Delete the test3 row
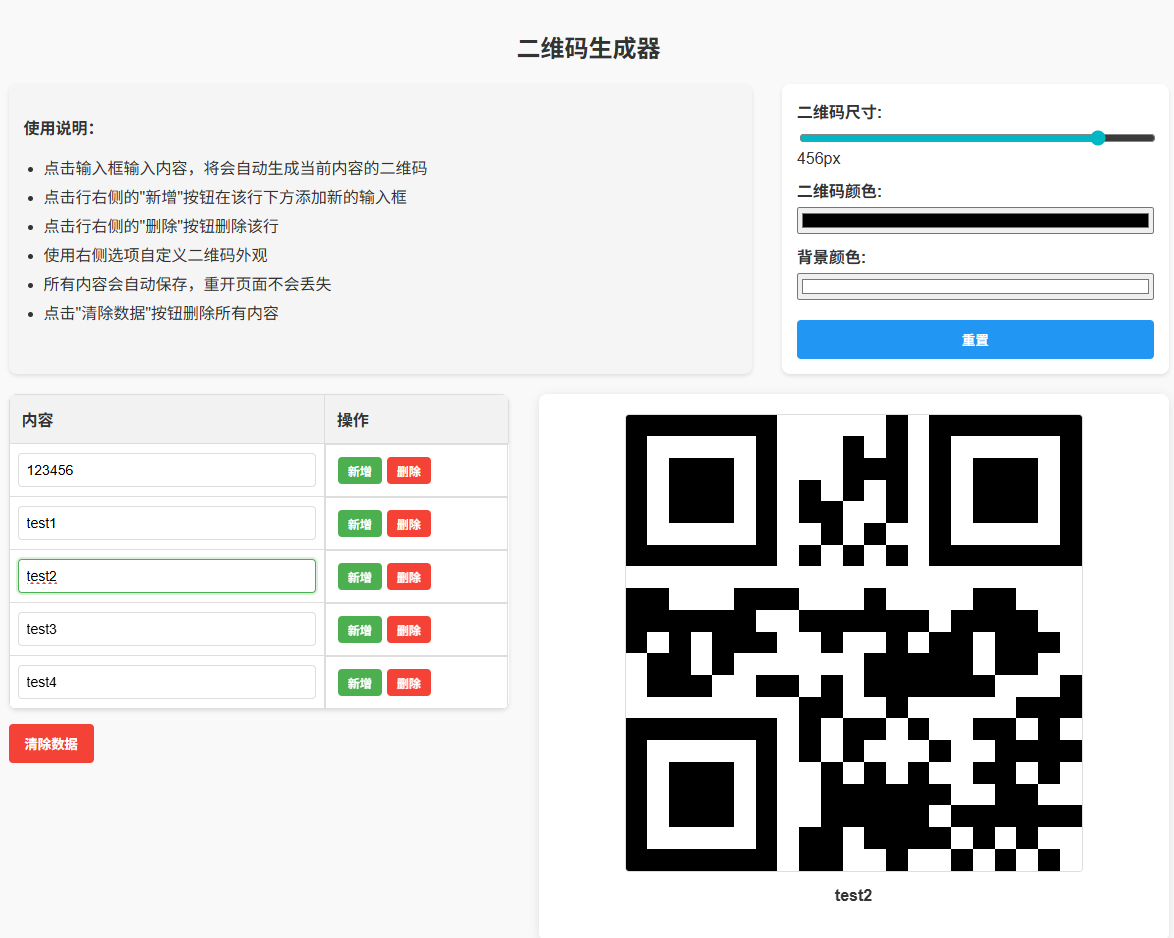Screen dimensions: 1174x938 pyautogui.click(x=408, y=630)
